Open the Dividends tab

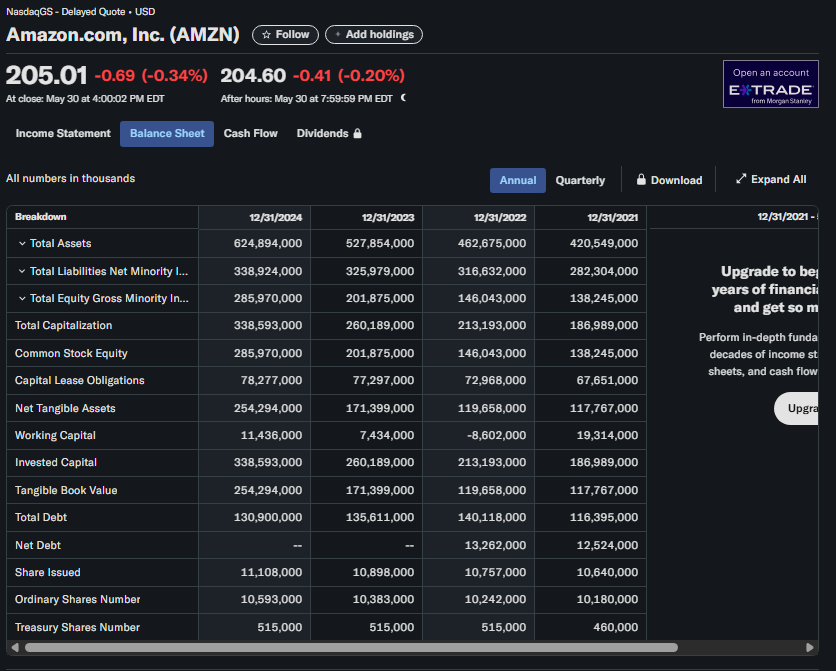329,133
